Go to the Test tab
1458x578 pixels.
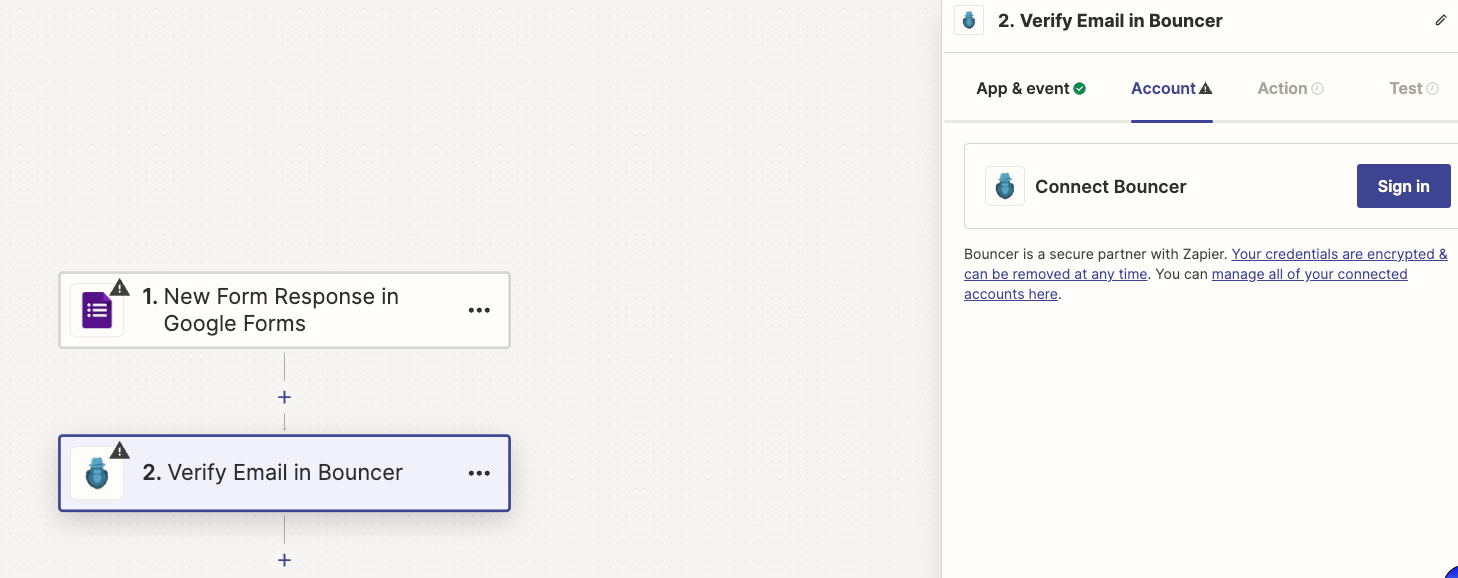(x=1414, y=88)
